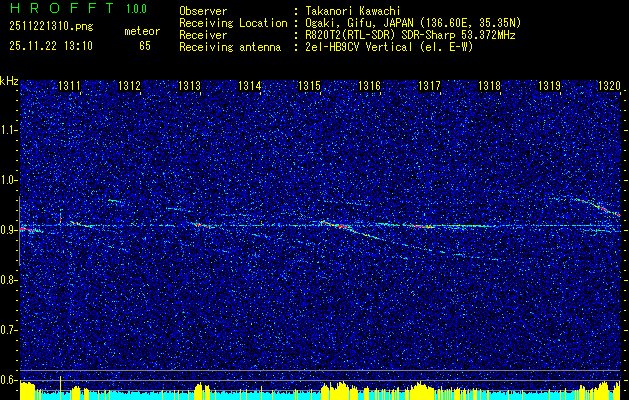Click the 1315 time marker
Screen dimensions: 629x400
[309, 85]
